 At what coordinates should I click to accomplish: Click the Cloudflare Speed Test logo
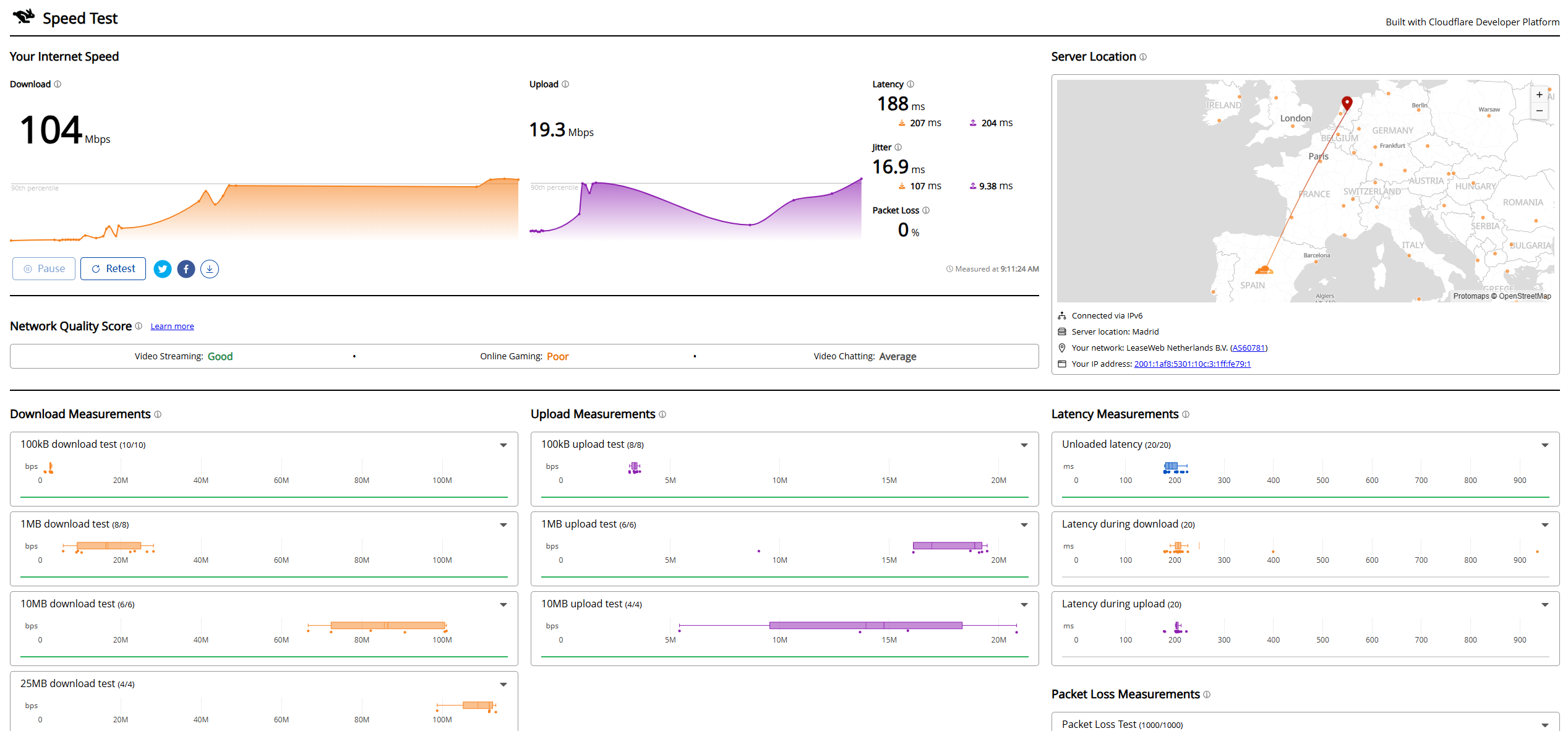tap(24, 17)
